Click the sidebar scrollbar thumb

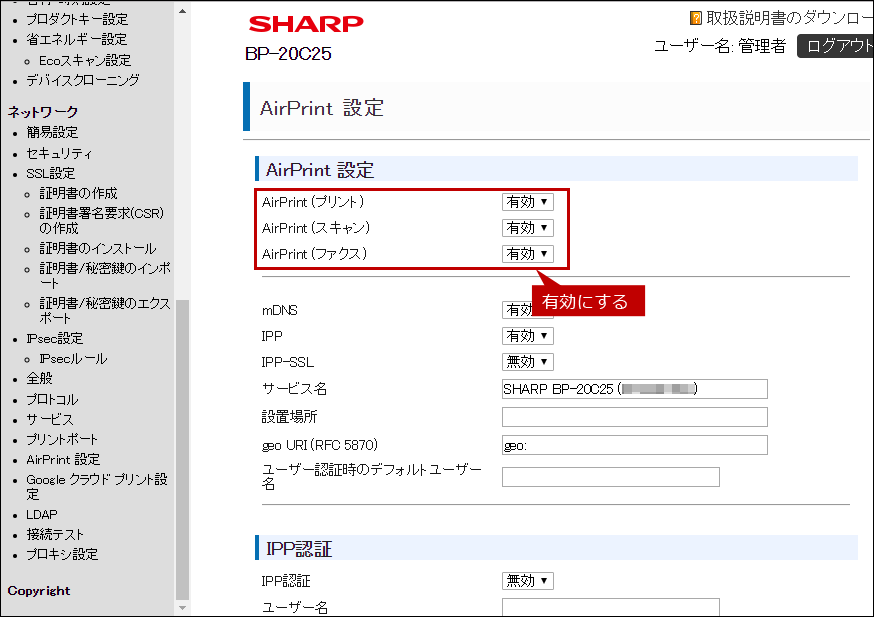[182, 450]
